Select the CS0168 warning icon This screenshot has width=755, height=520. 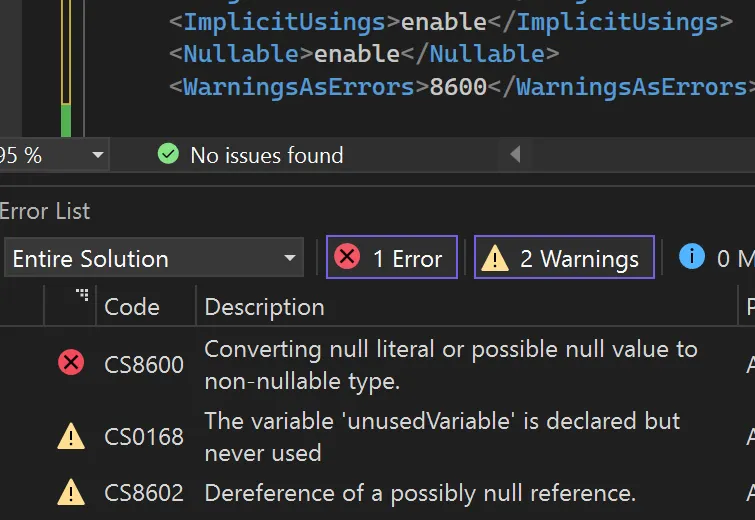[71, 436]
